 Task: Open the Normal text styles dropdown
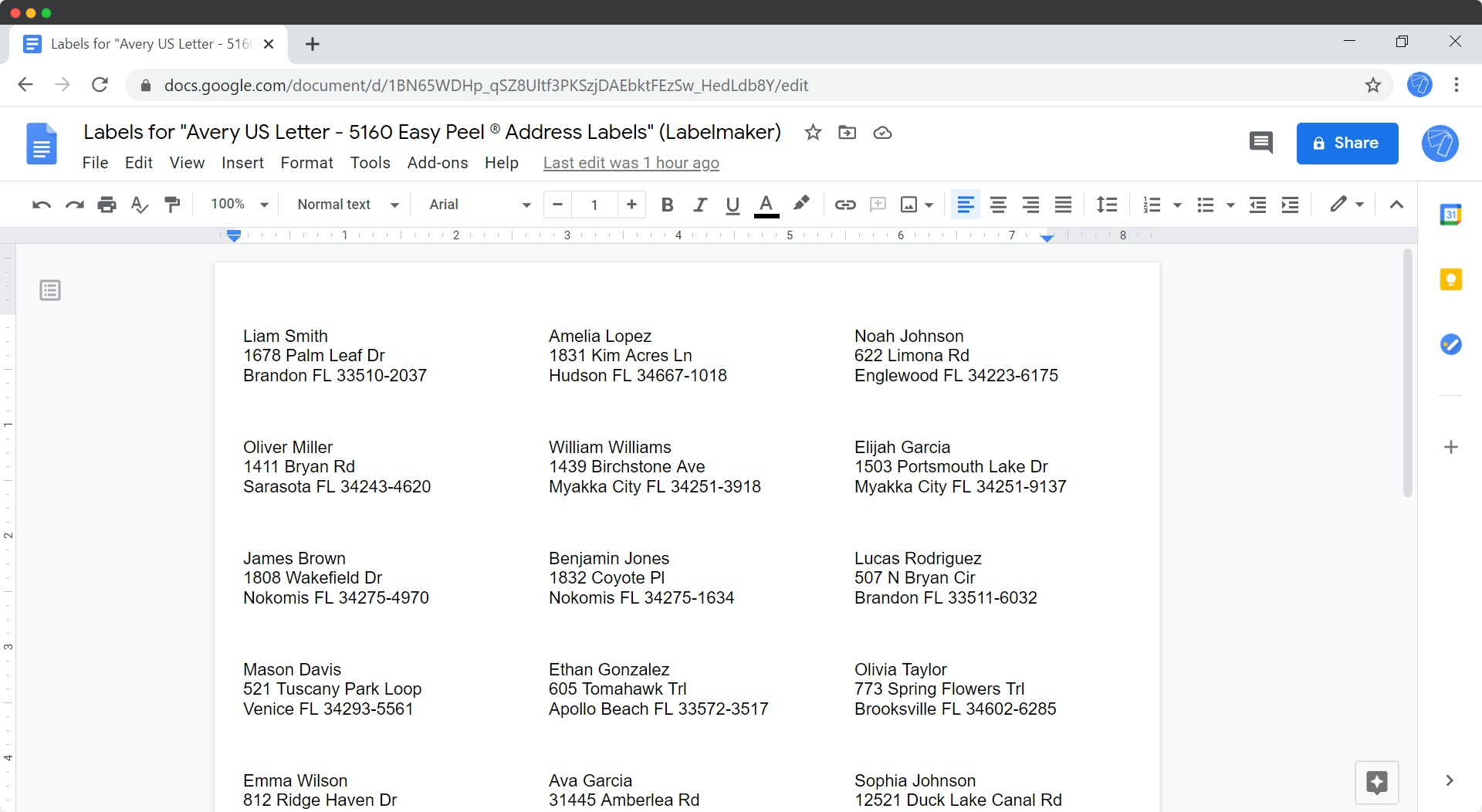pos(348,205)
